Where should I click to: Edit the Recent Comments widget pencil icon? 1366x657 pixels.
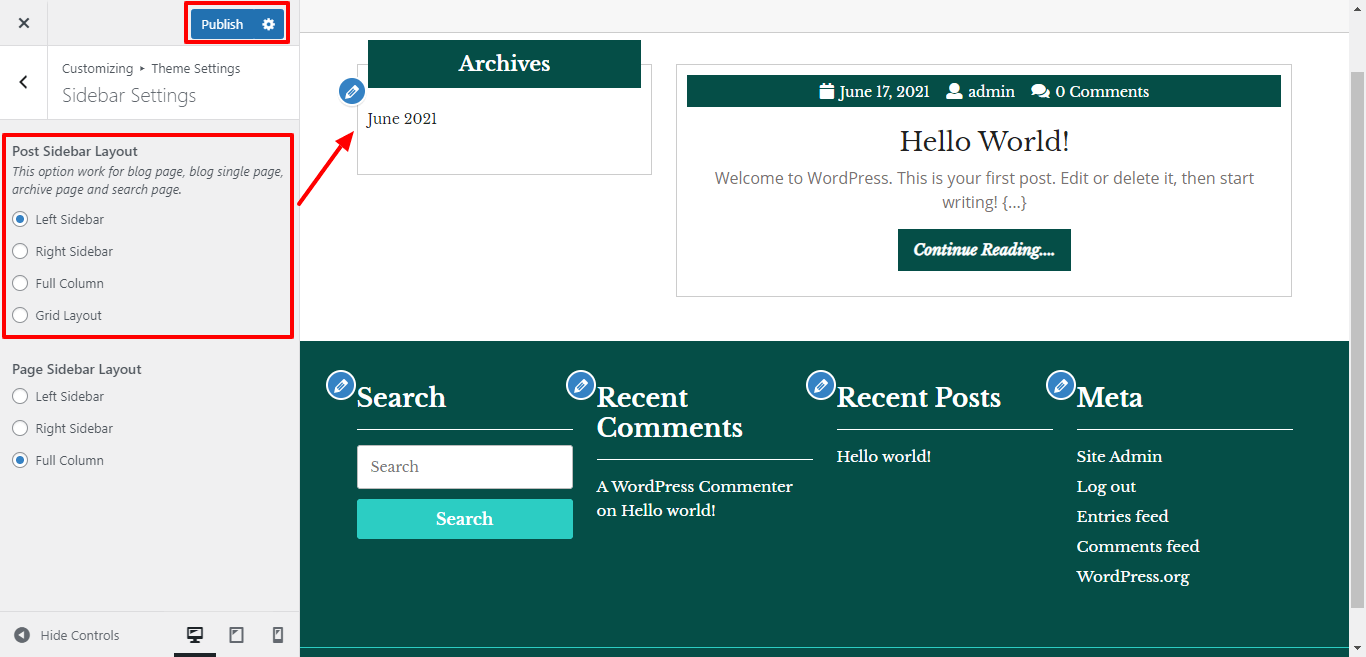[581, 385]
